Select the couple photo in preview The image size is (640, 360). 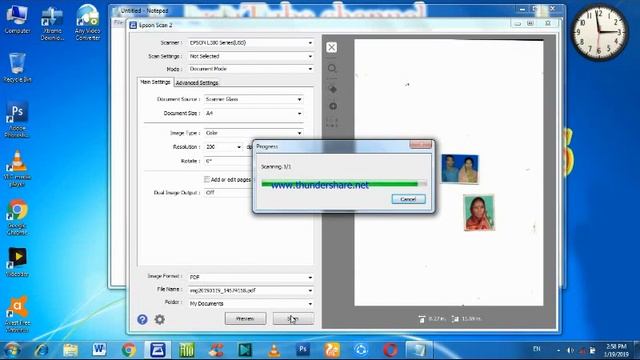[460, 169]
